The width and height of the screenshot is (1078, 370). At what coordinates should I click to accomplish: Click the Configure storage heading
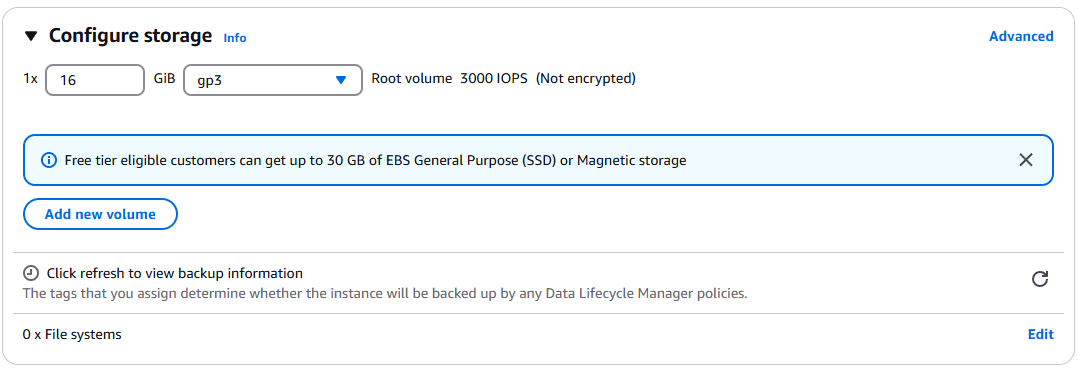tap(130, 36)
